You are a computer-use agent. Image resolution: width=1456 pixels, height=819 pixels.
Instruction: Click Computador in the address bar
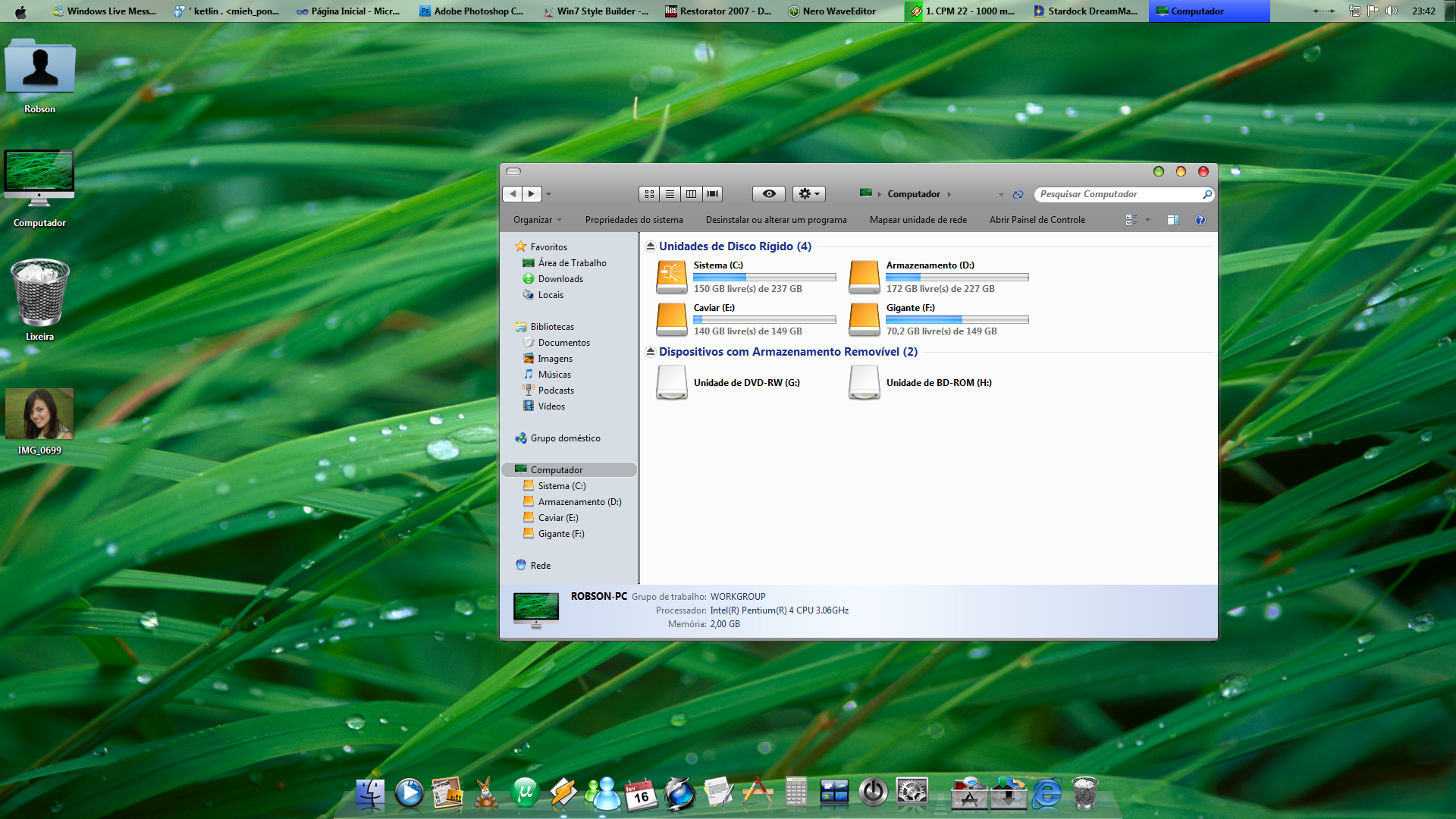(914, 194)
